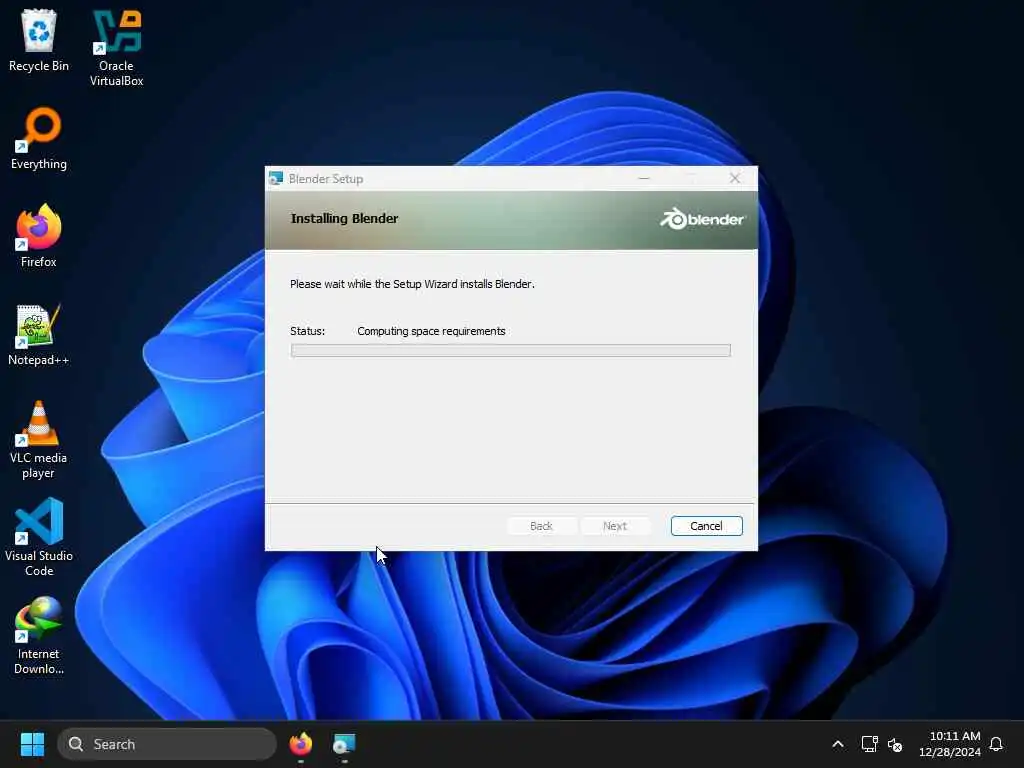
Task: Open the network status tray icon
Action: coord(869,744)
